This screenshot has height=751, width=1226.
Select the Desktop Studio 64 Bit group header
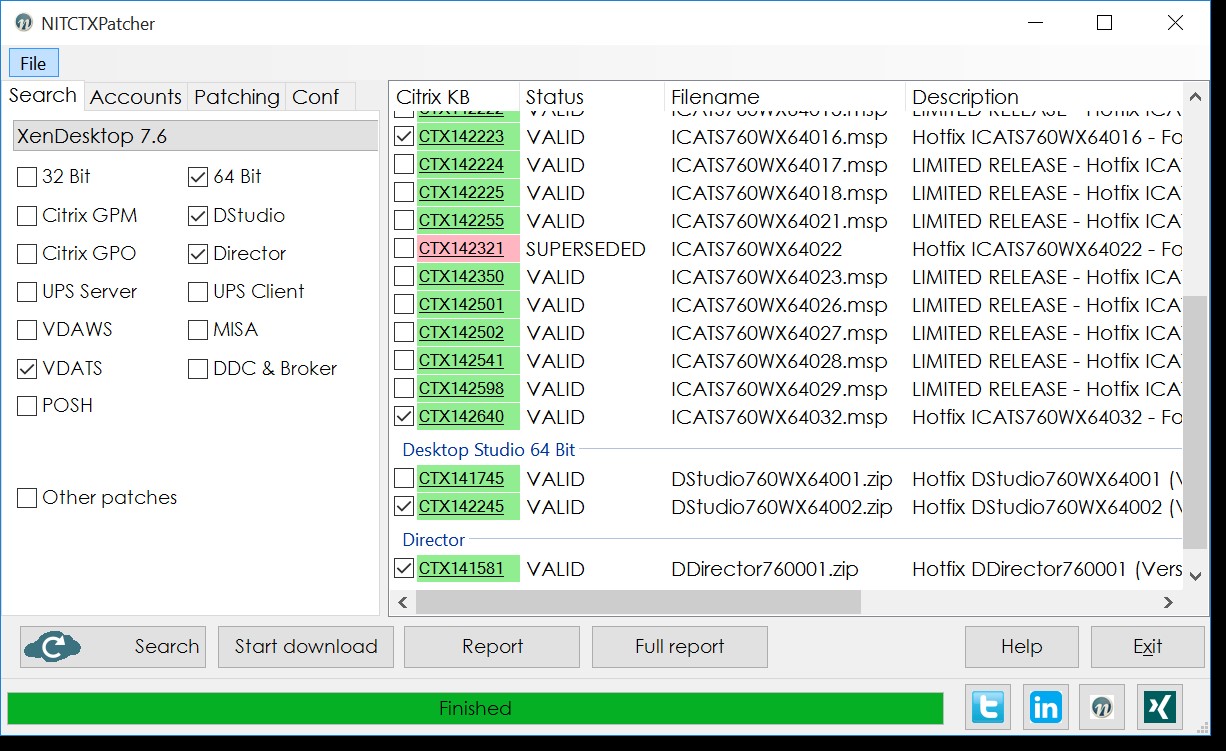click(x=489, y=450)
